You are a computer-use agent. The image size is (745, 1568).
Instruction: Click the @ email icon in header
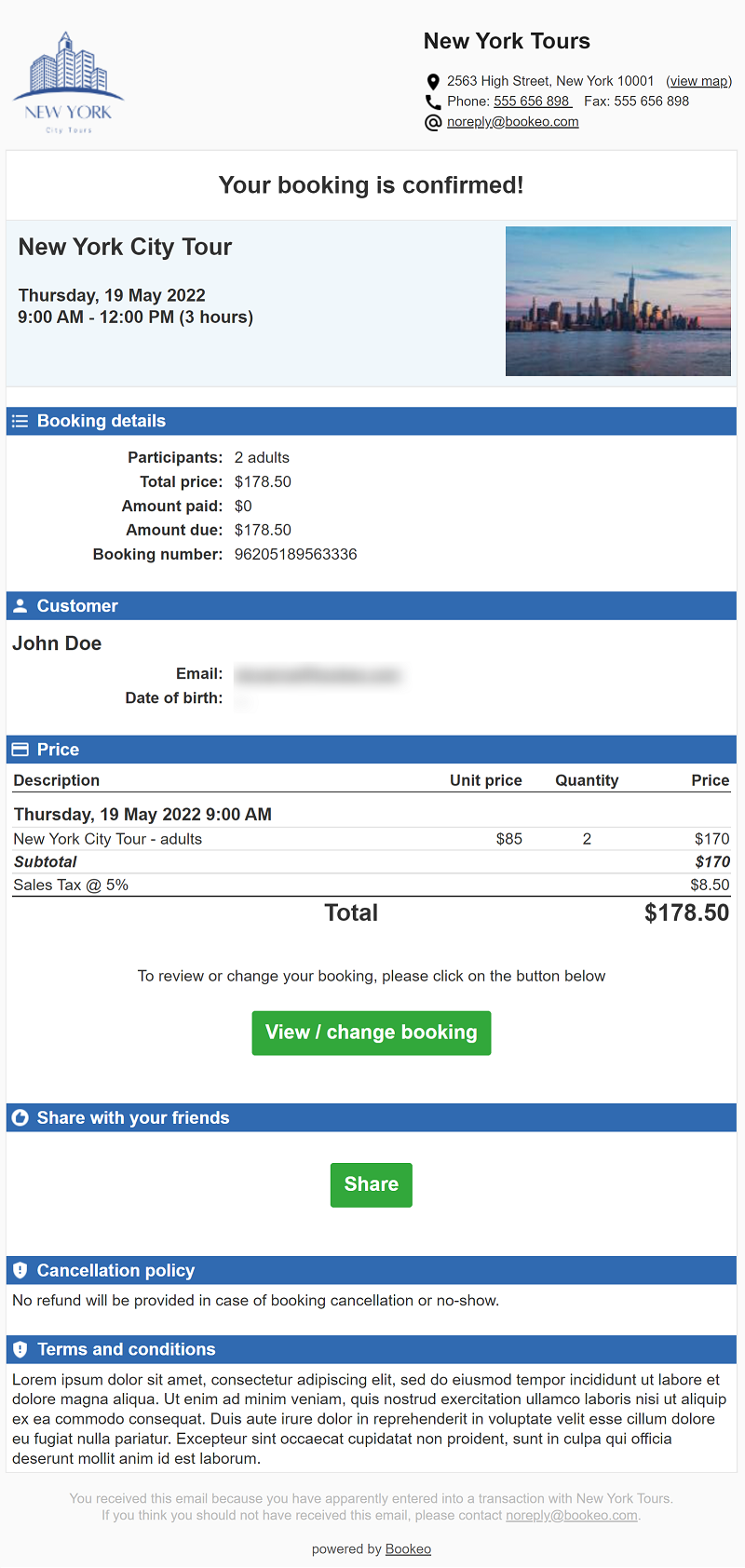click(x=433, y=122)
